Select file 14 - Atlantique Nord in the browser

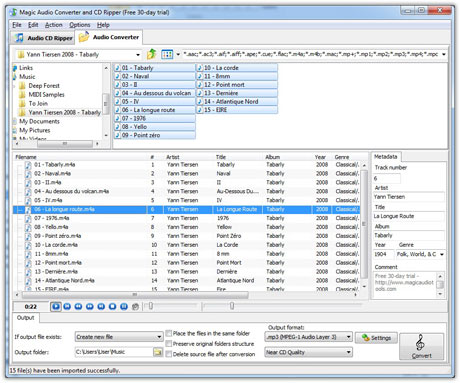237,101
